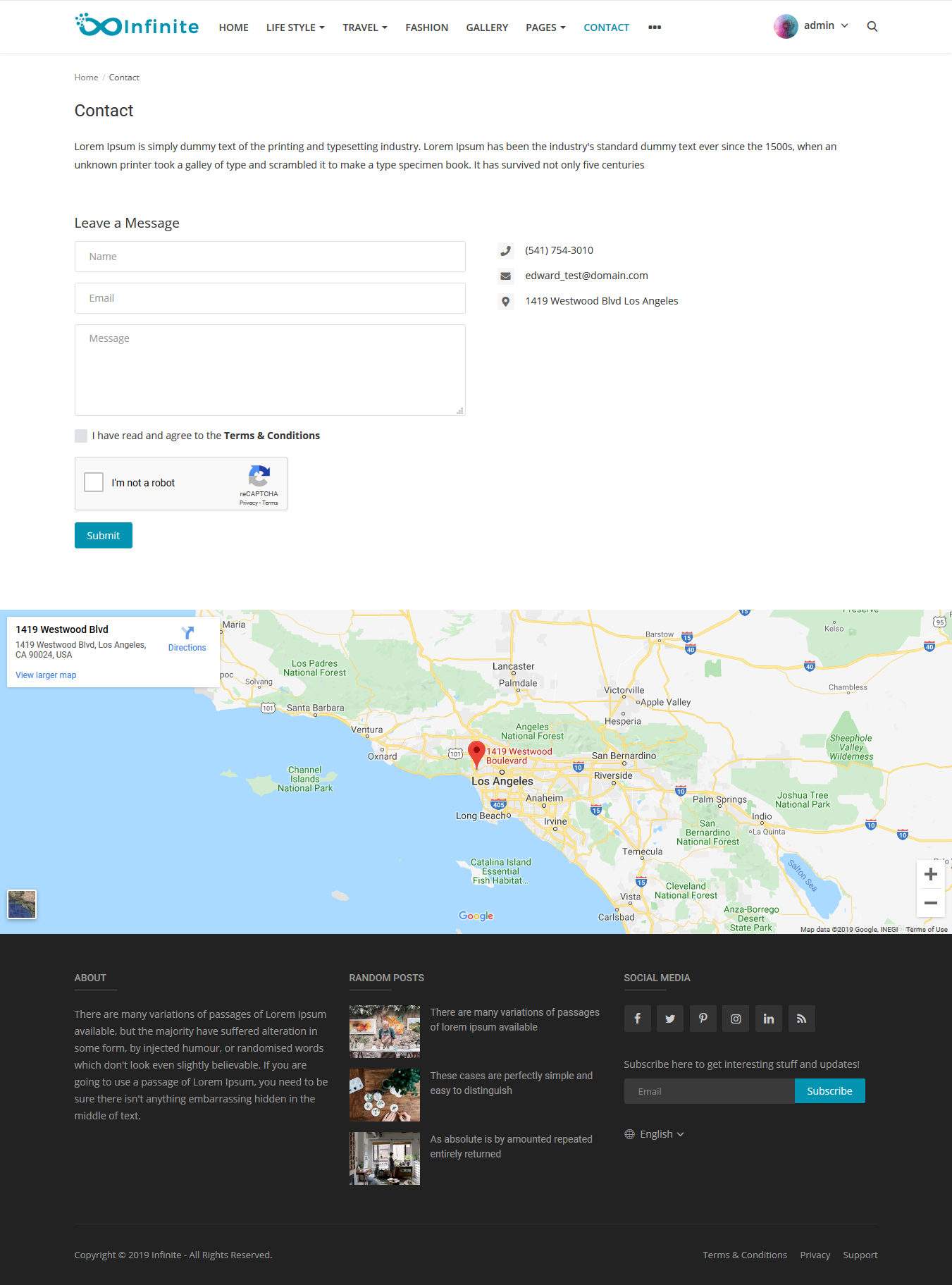
Task: Click the phone icon beside (541) 754-3010
Action: [x=505, y=250]
